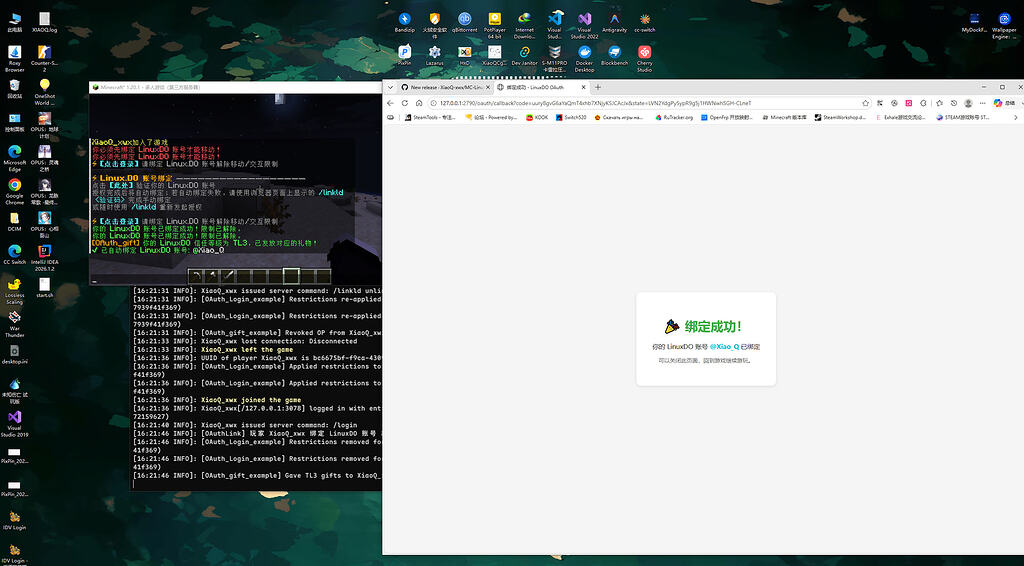
Task: Open the Lazarus desktop icon
Action: pos(434,55)
